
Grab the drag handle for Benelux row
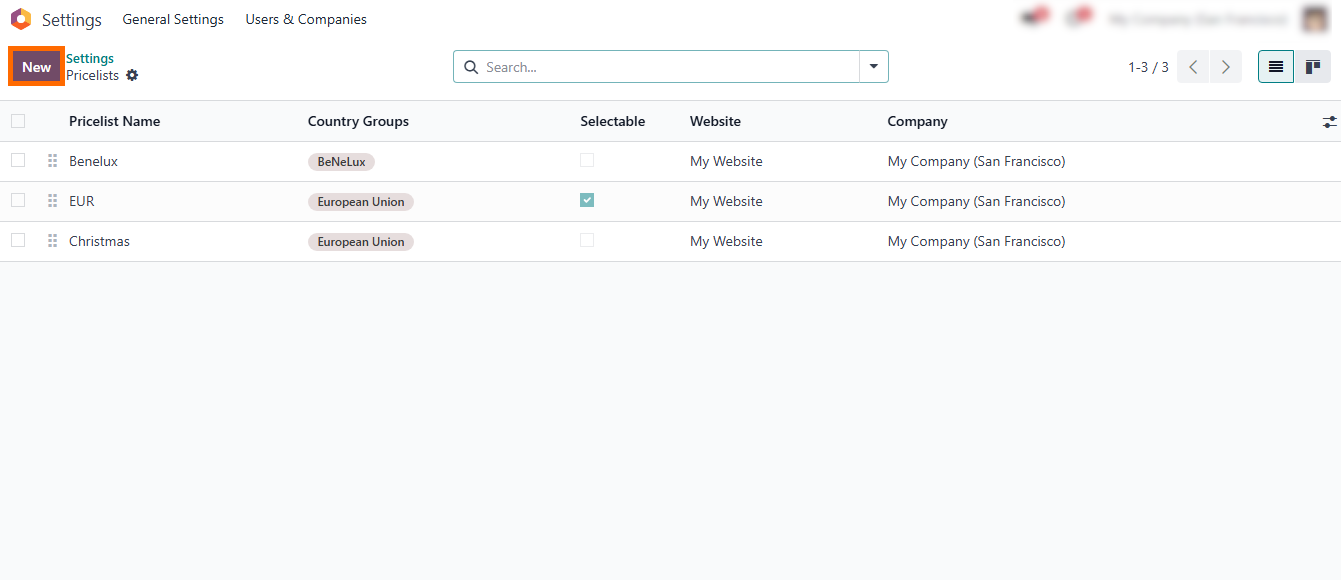(x=52, y=161)
